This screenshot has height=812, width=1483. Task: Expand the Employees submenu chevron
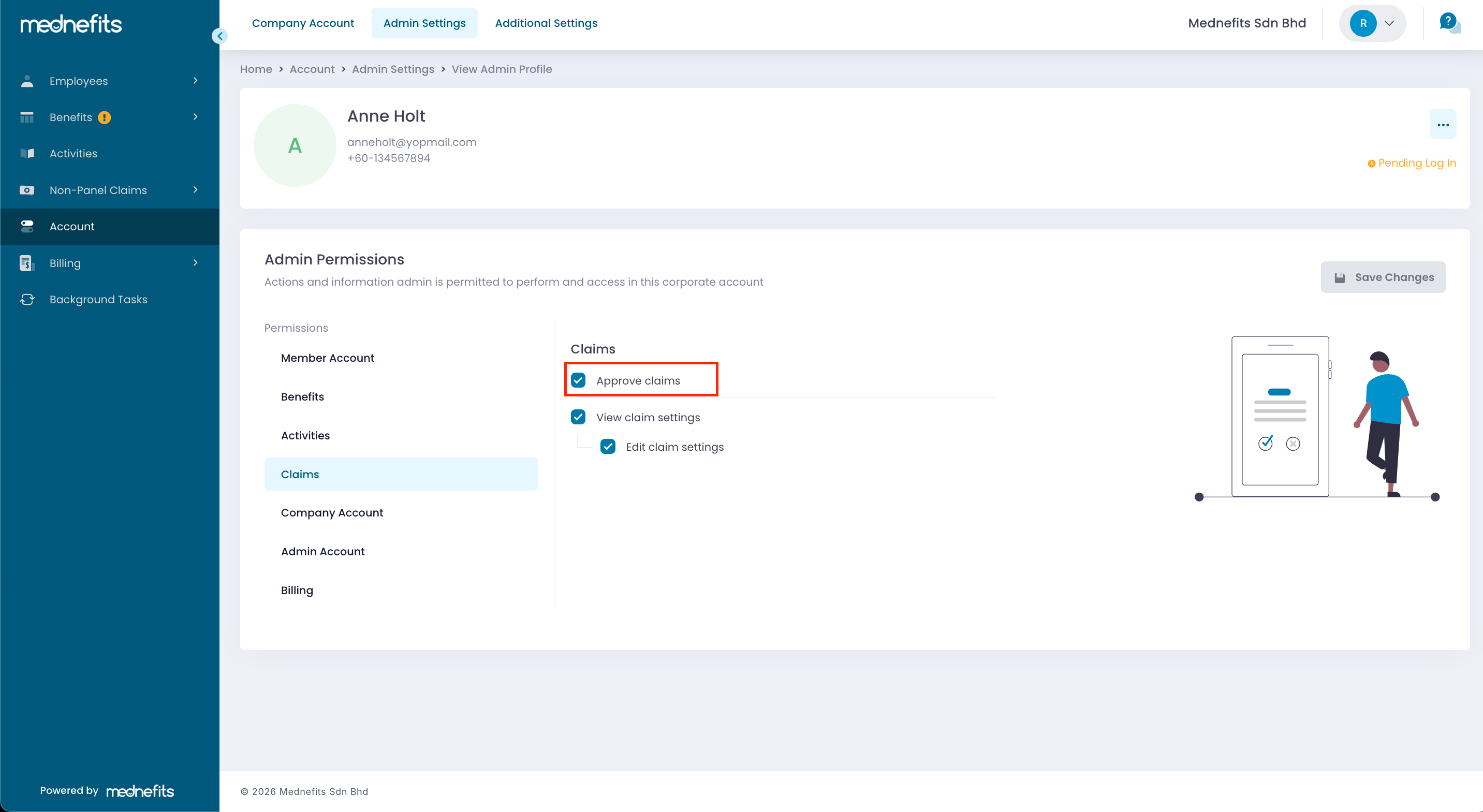pyautogui.click(x=195, y=81)
